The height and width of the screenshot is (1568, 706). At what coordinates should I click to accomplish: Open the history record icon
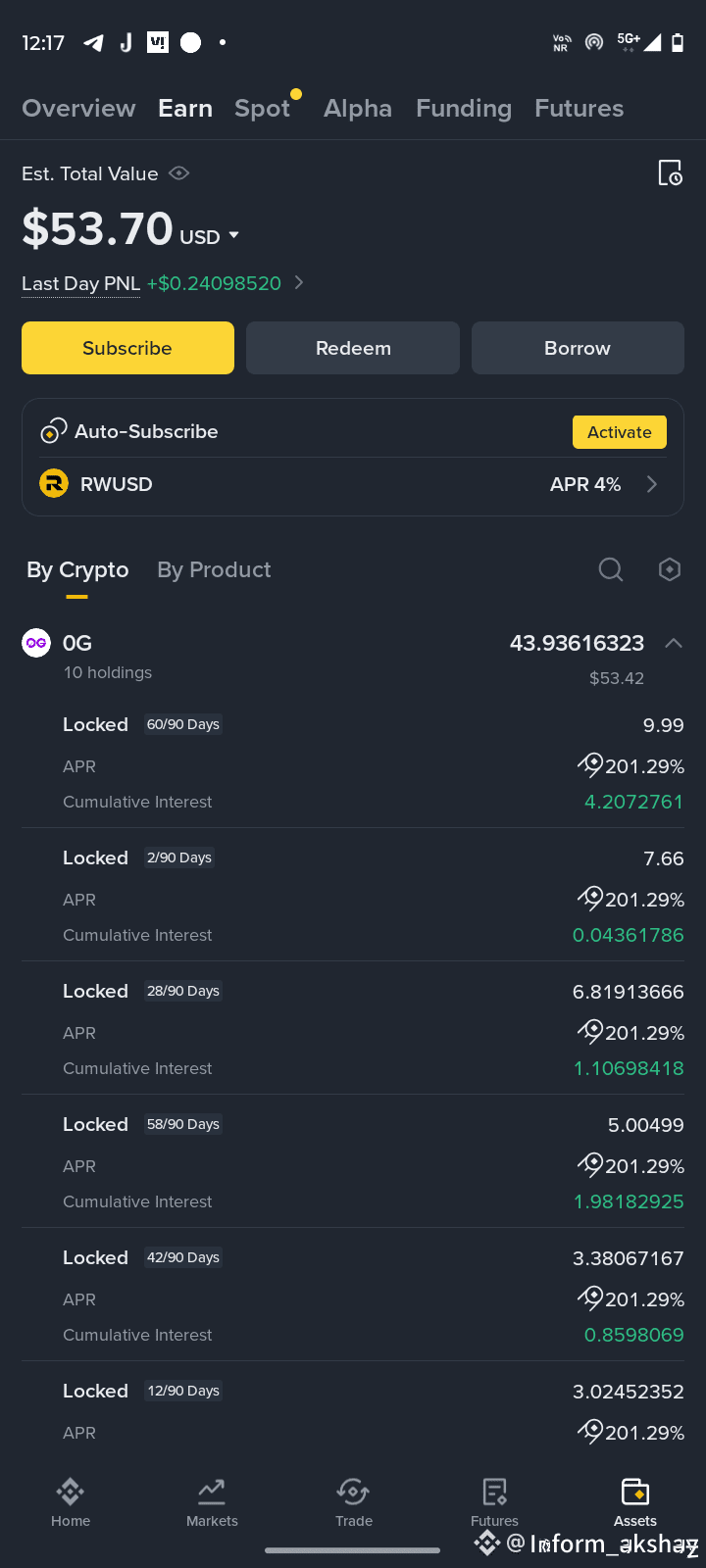pos(670,173)
